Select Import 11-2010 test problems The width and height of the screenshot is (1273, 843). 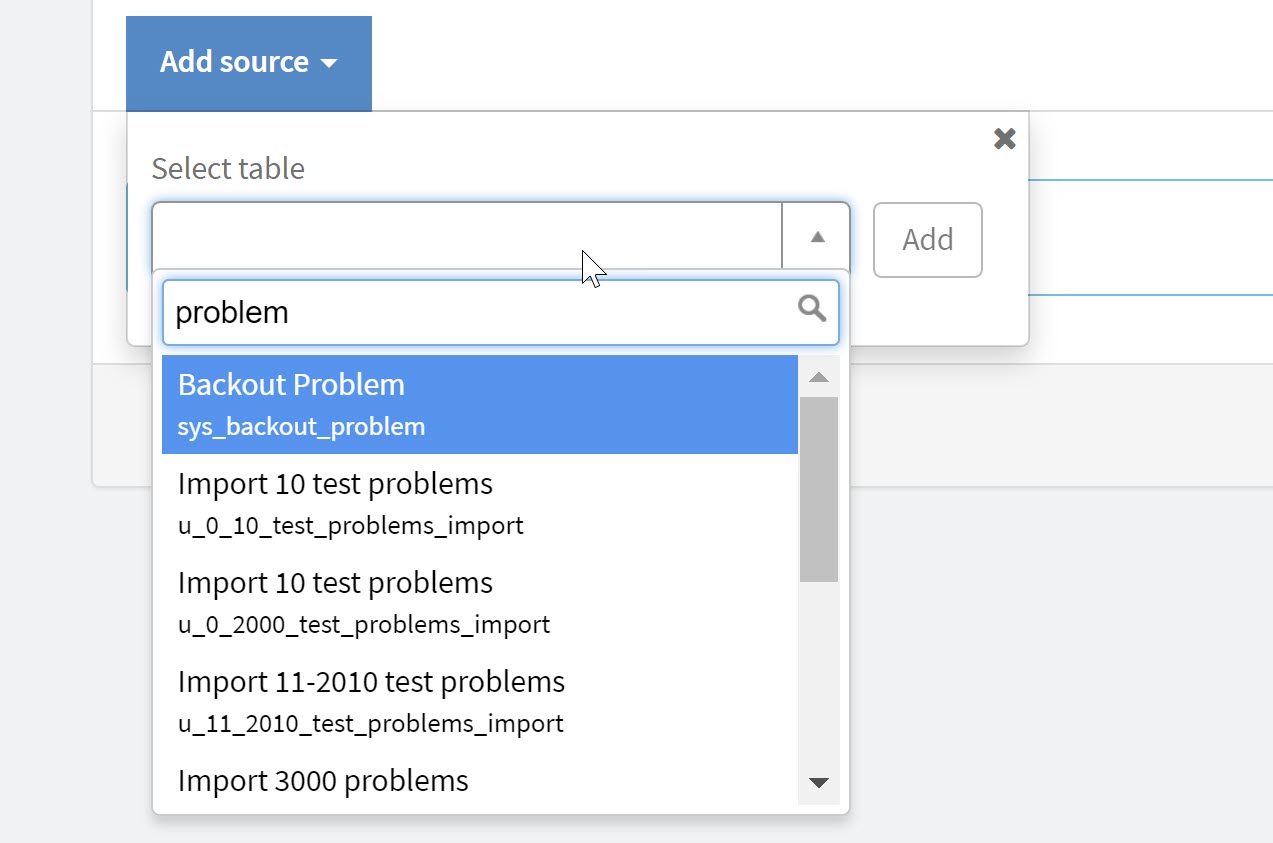(480, 701)
